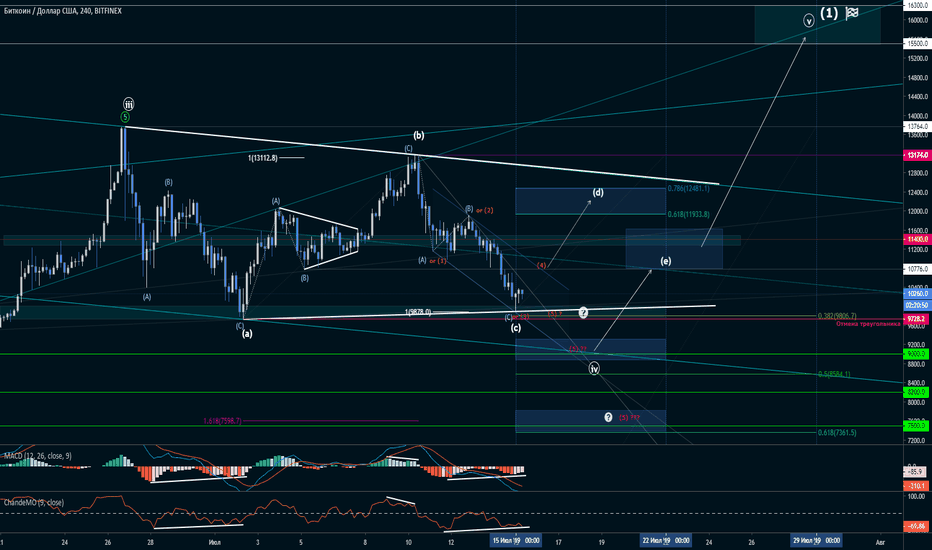Click the (1) wave label at top right
932x550 pixels.
coord(829,13)
